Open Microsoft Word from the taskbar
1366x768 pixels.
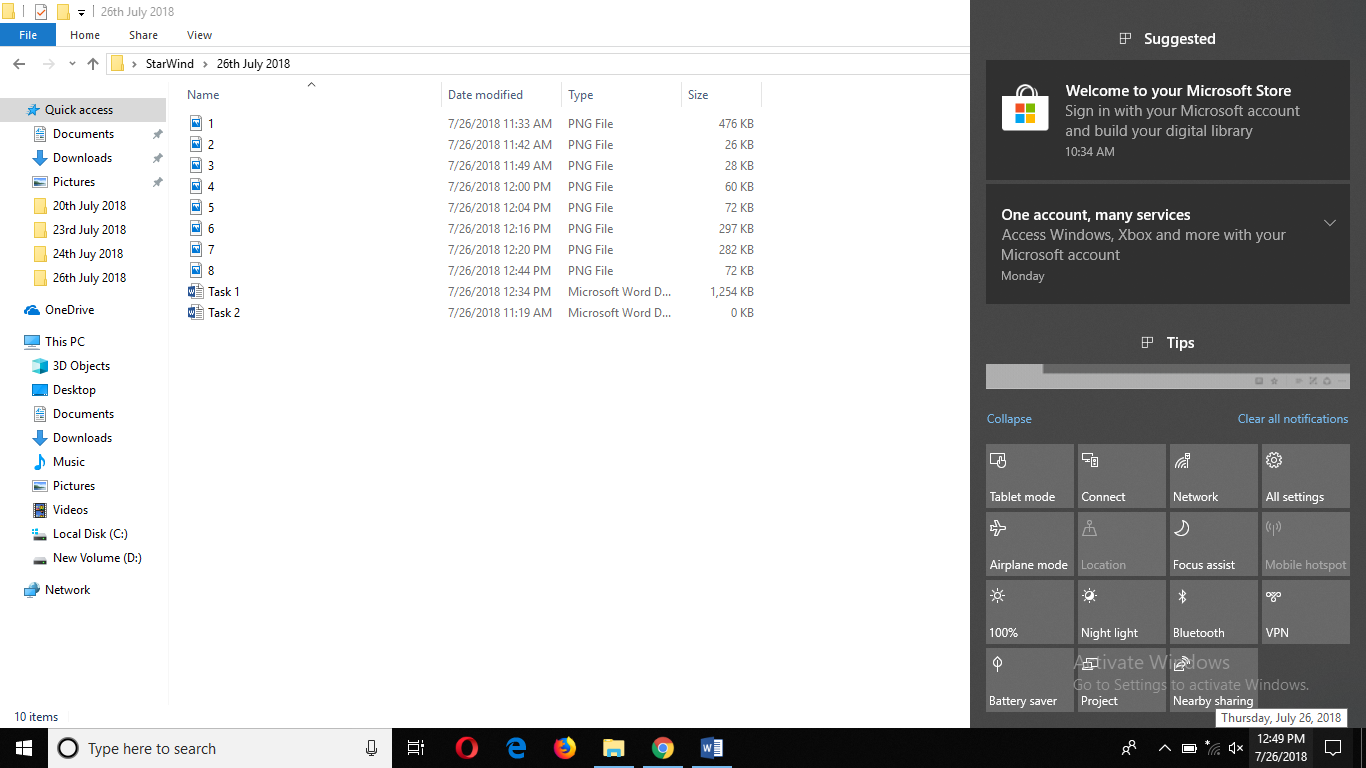click(x=712, y=748)
